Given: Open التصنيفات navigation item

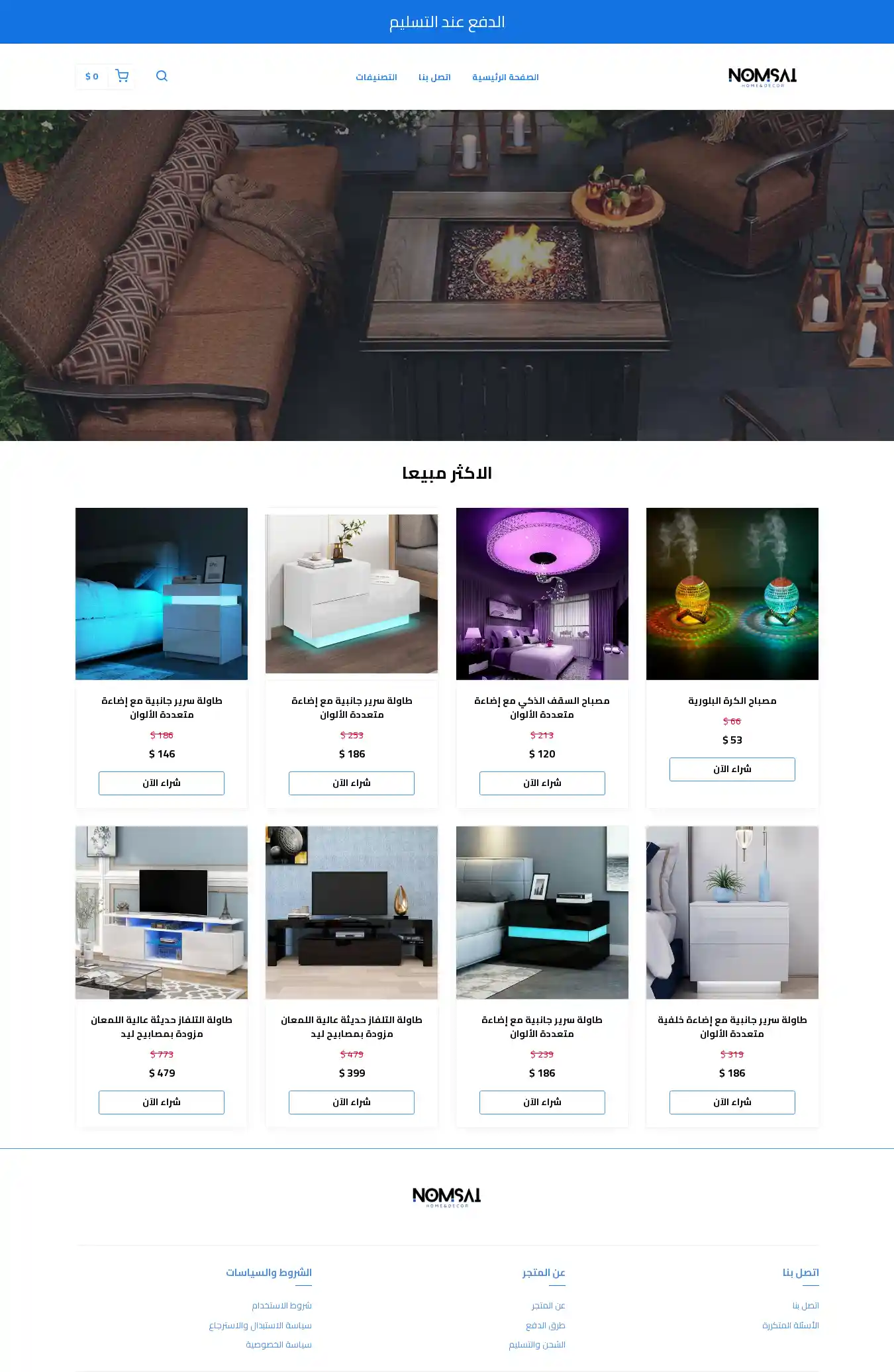Looking at the screenshot, I should tap(376, 77).
